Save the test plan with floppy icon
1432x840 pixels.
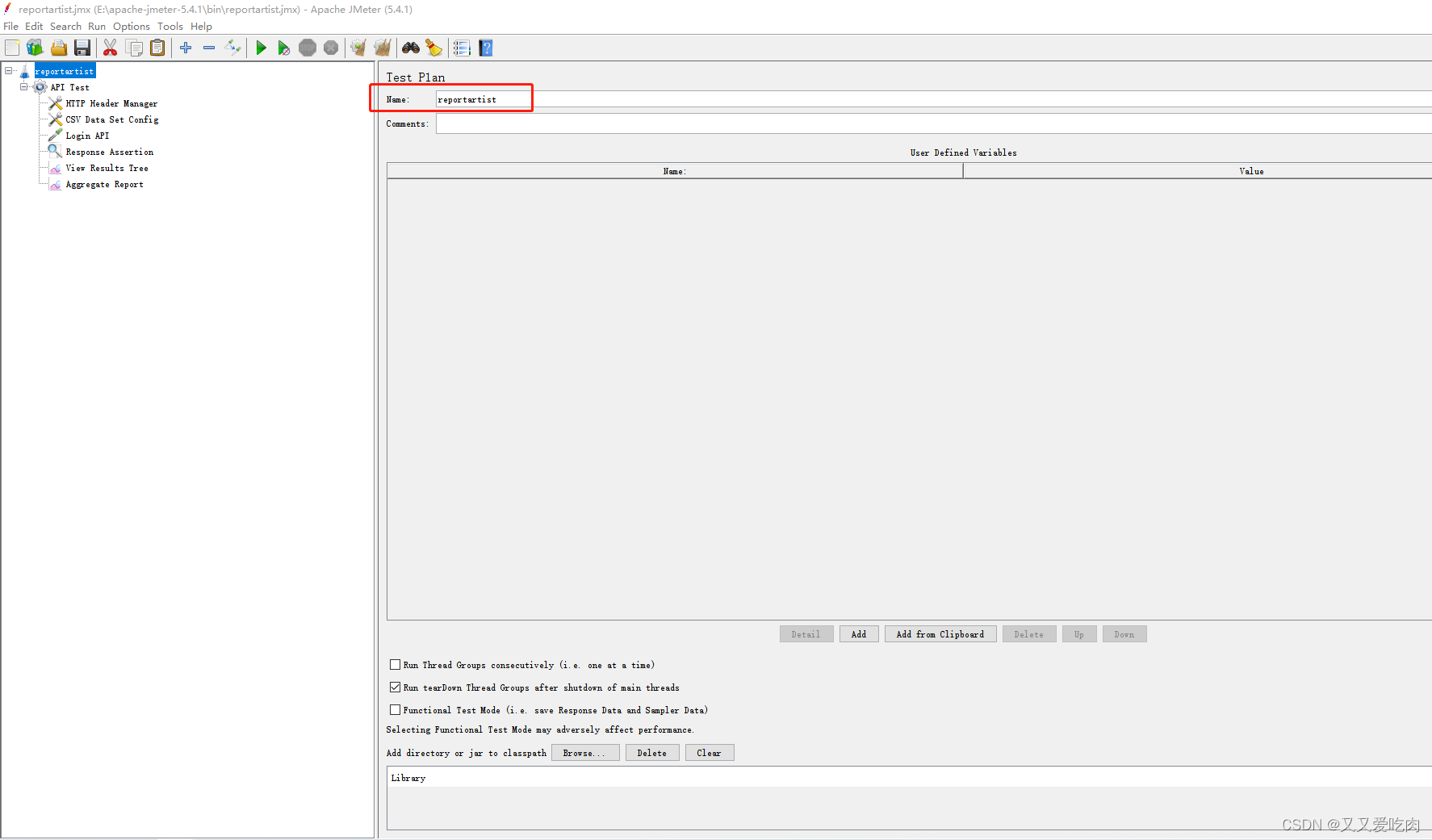click(82, 48)
